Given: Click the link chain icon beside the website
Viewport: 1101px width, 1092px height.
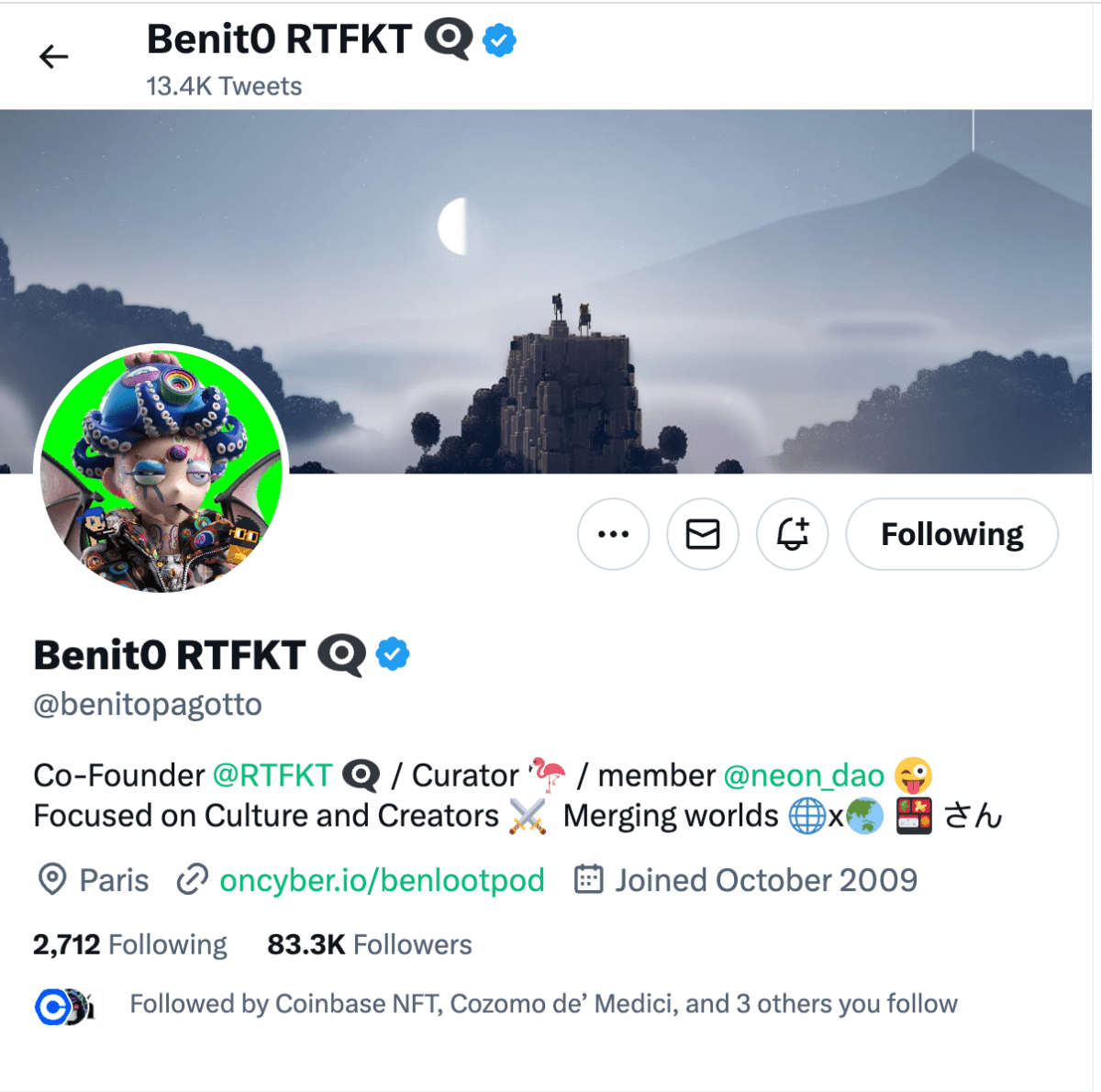Looking at the screenshot, I should click(x=192, y=880).
